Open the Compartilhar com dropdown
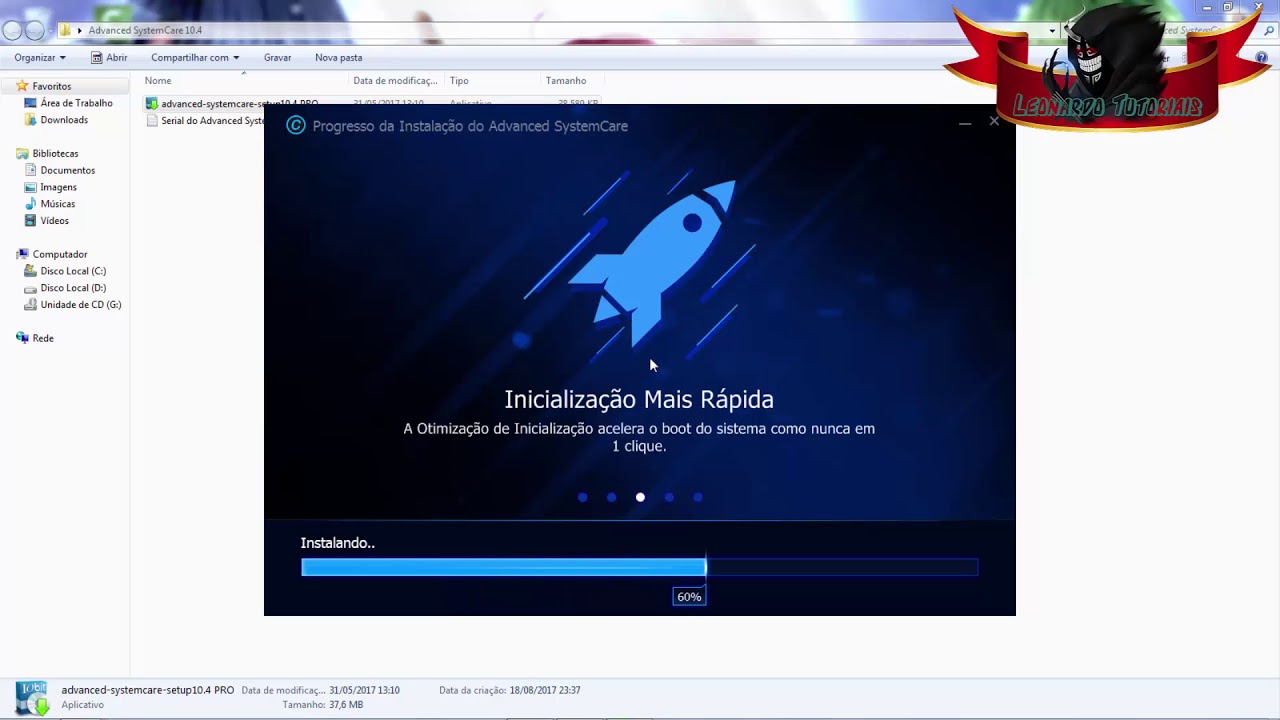Viewport: 1280px width, 720px height. tap(195, 58)
